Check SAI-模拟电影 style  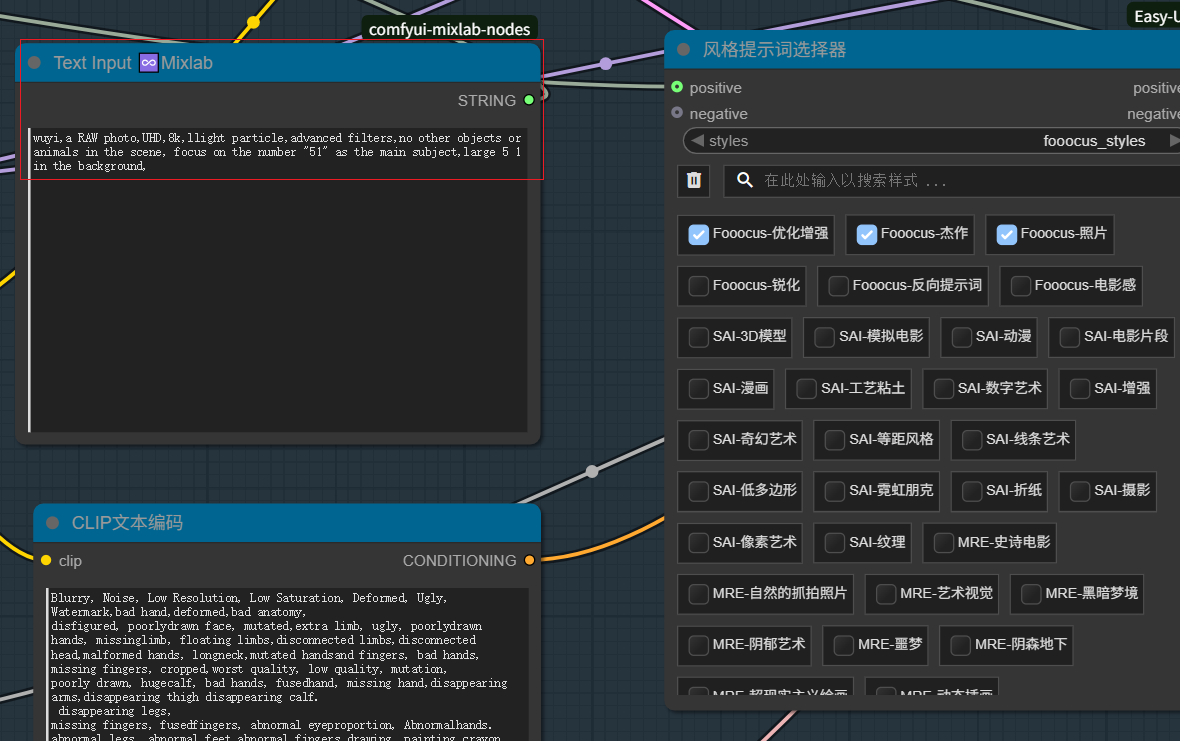(x=825, y=337)
